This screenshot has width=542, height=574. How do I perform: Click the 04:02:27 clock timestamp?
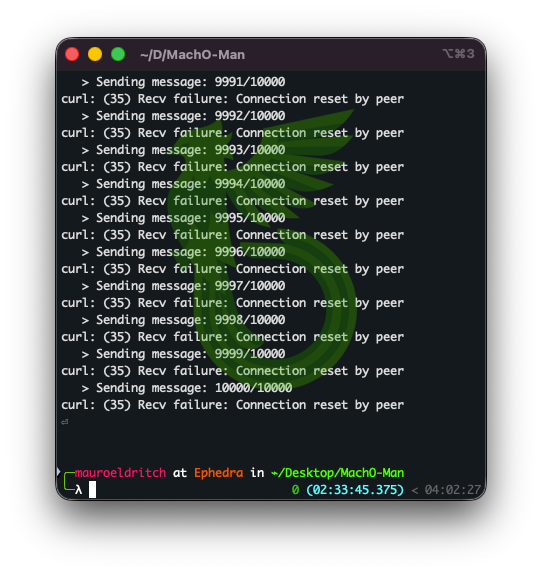click(x=453, y=490)
